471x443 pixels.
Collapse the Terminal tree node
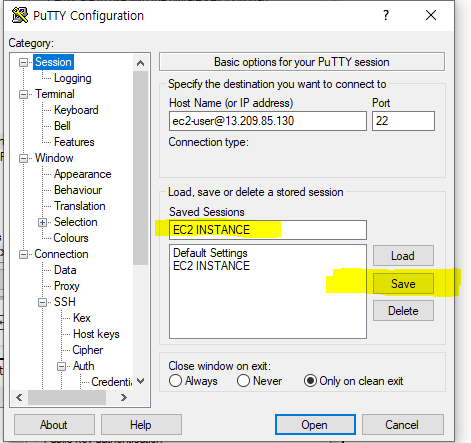tap(23, 94)
